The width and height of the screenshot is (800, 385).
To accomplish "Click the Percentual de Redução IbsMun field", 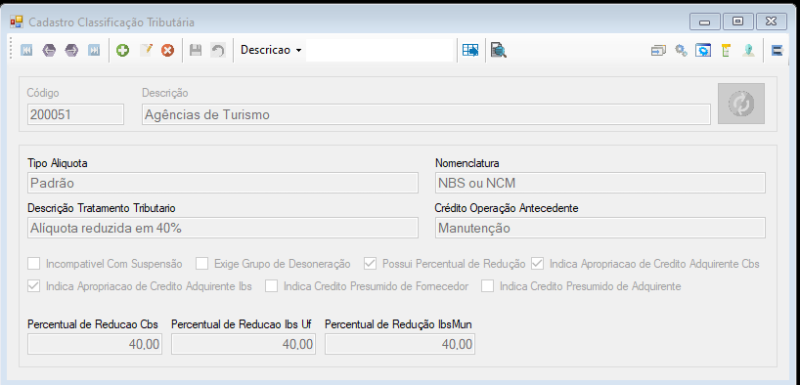I will pyautogui.click(x=400, y=344).
